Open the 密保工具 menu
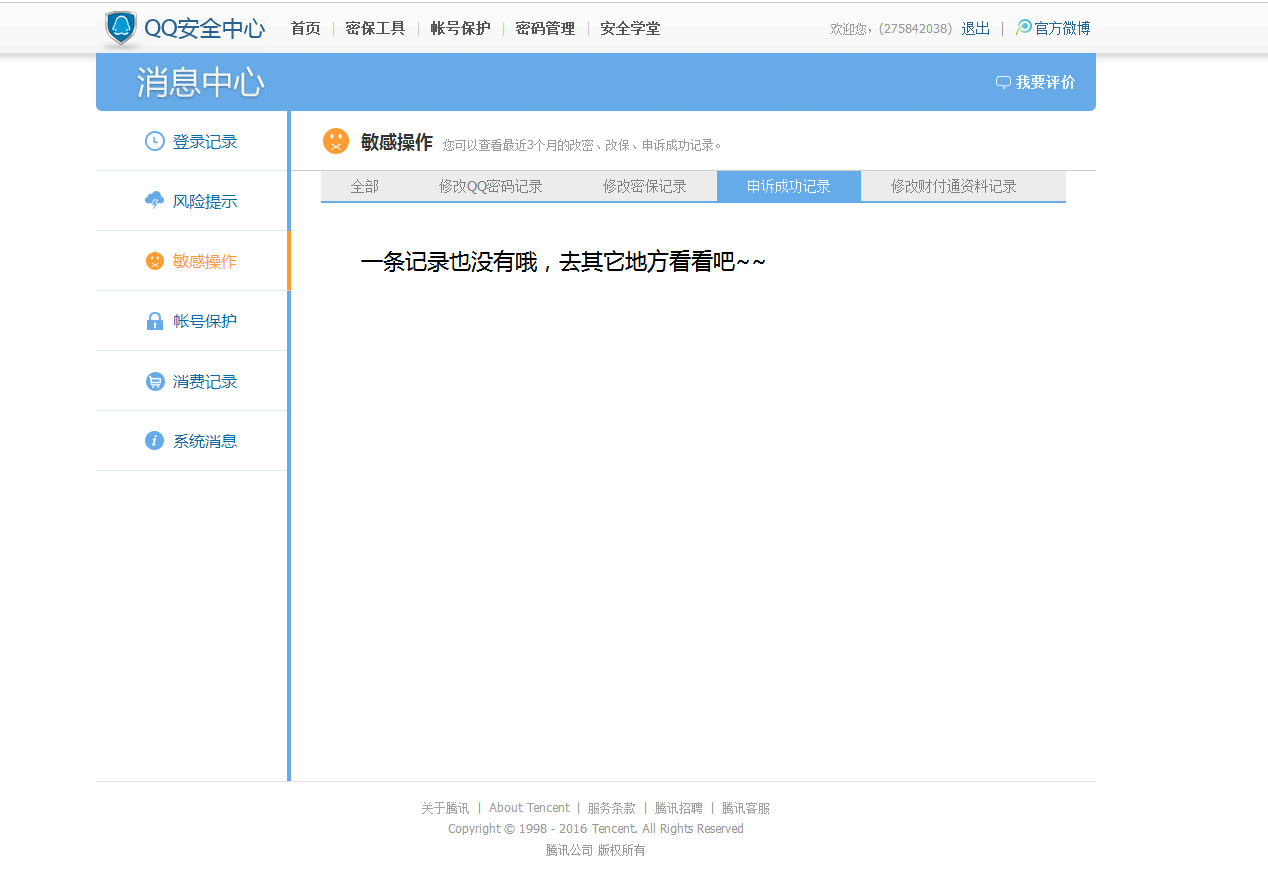 [375, 28]
